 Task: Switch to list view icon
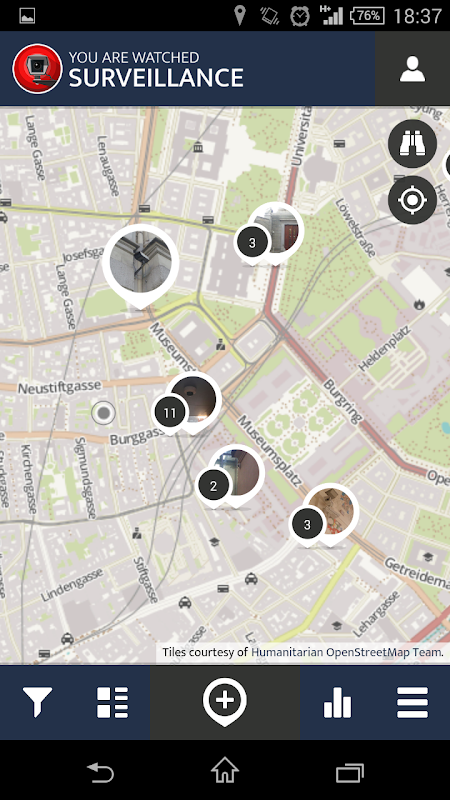(x=112, y=702)
